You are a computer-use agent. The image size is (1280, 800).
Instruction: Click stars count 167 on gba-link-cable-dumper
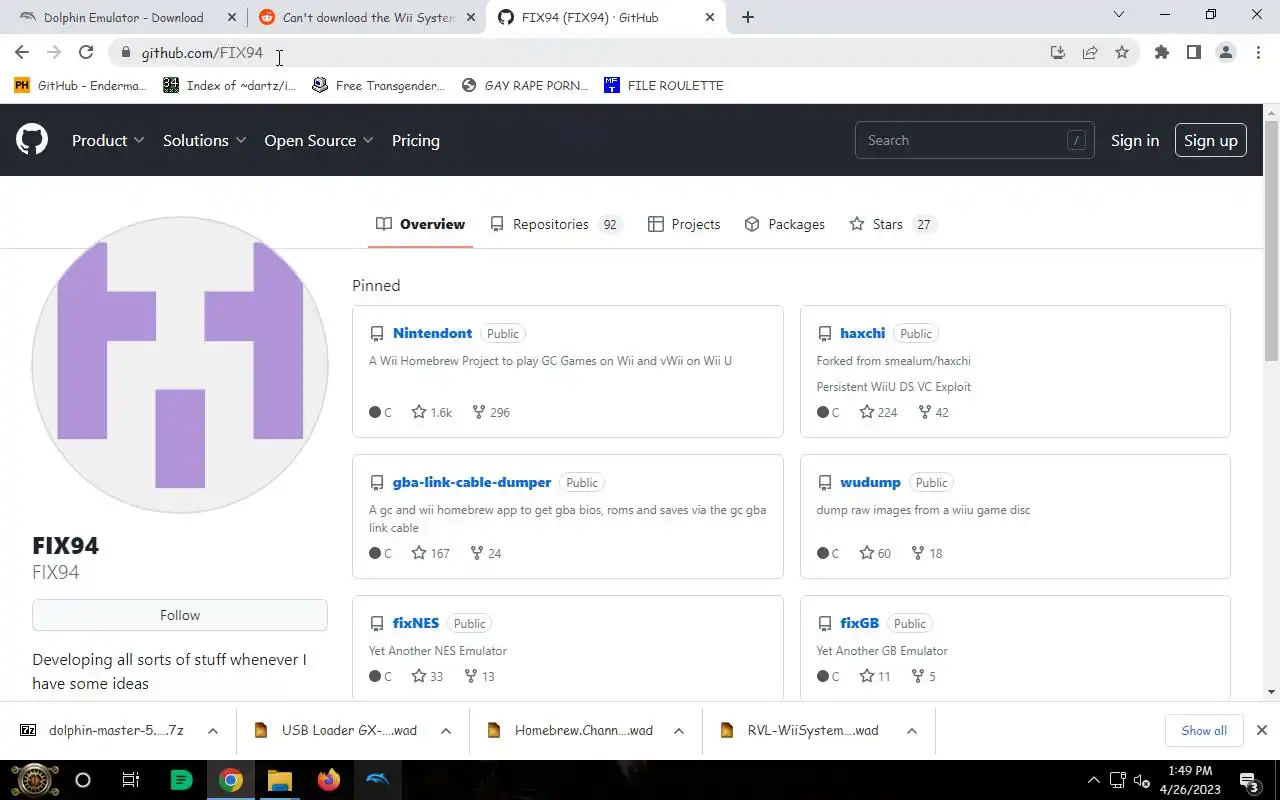click(x=431, y=553)
